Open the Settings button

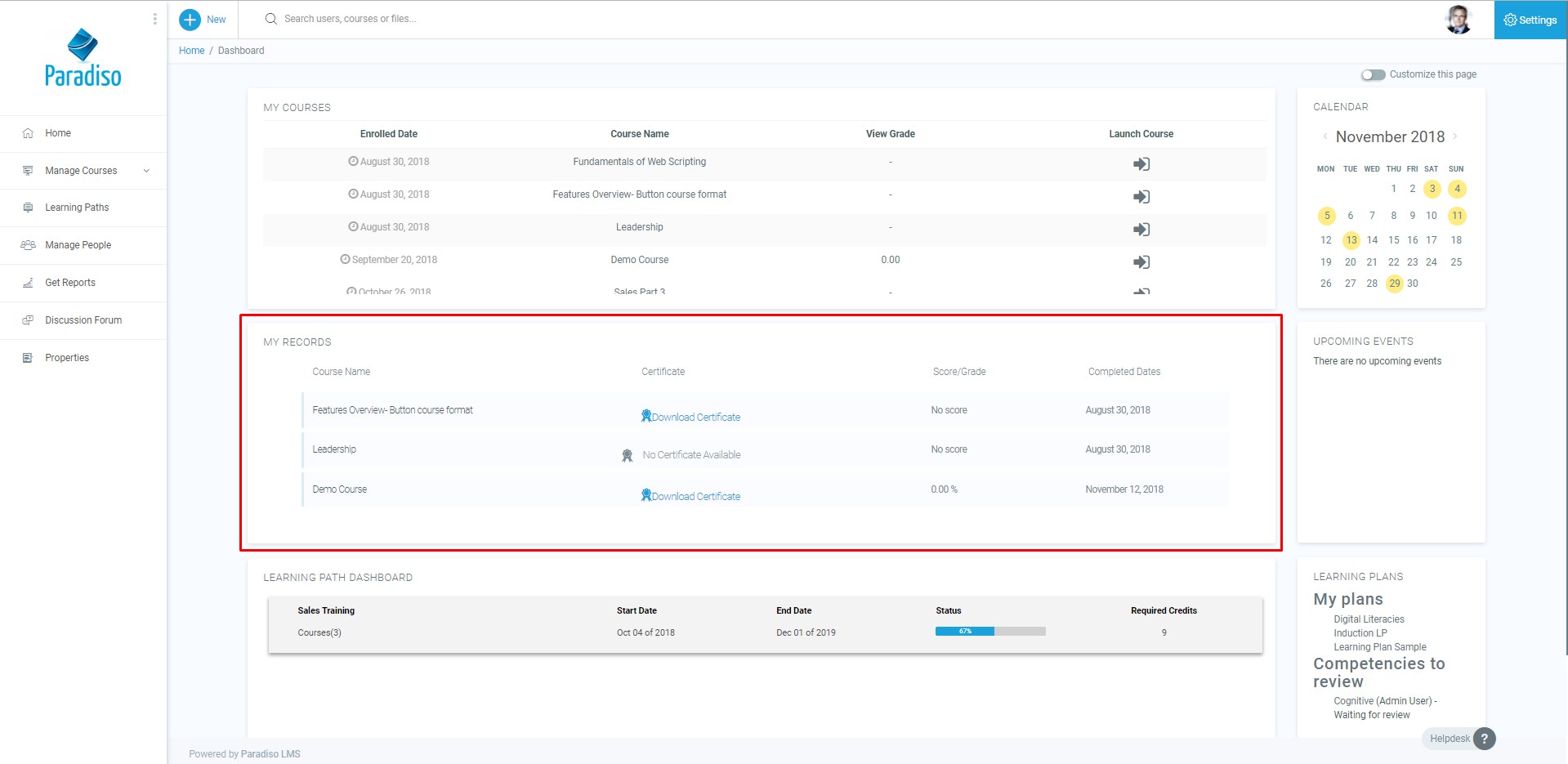point(1530,20)
